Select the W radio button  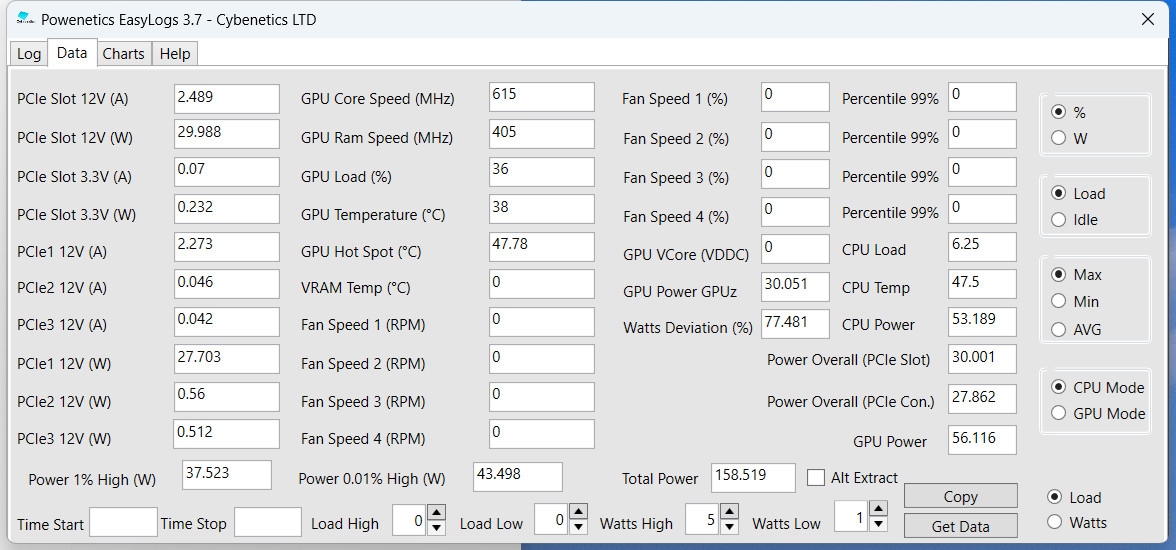pos(1059,139)
